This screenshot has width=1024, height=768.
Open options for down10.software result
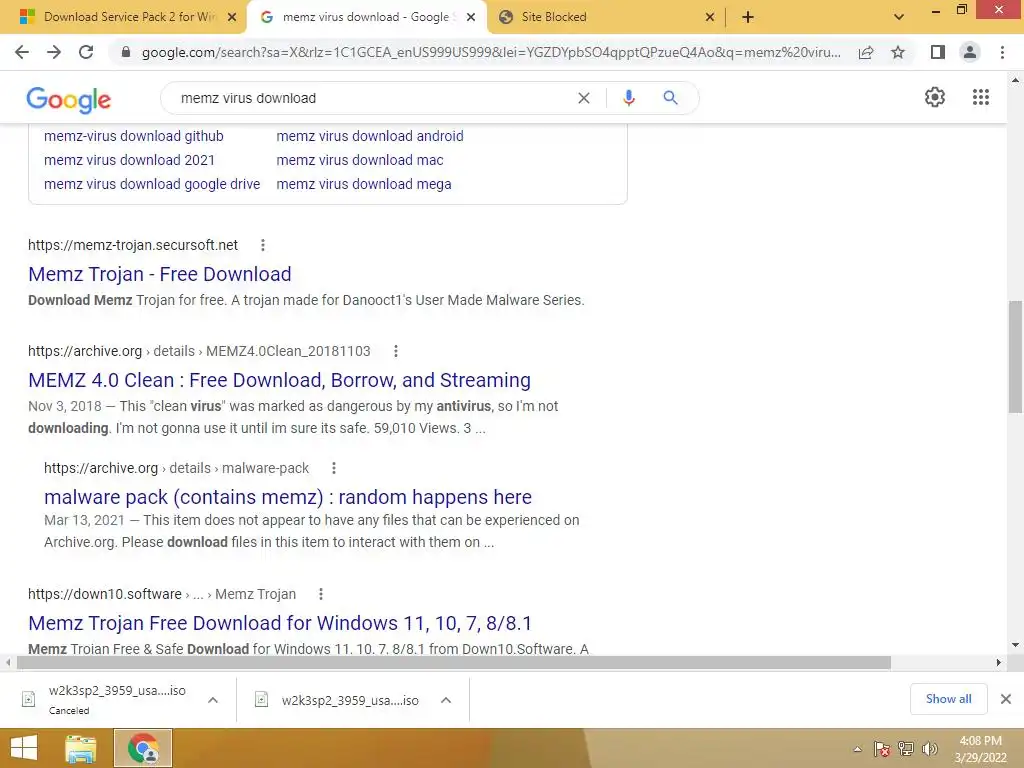pos(321,594)
